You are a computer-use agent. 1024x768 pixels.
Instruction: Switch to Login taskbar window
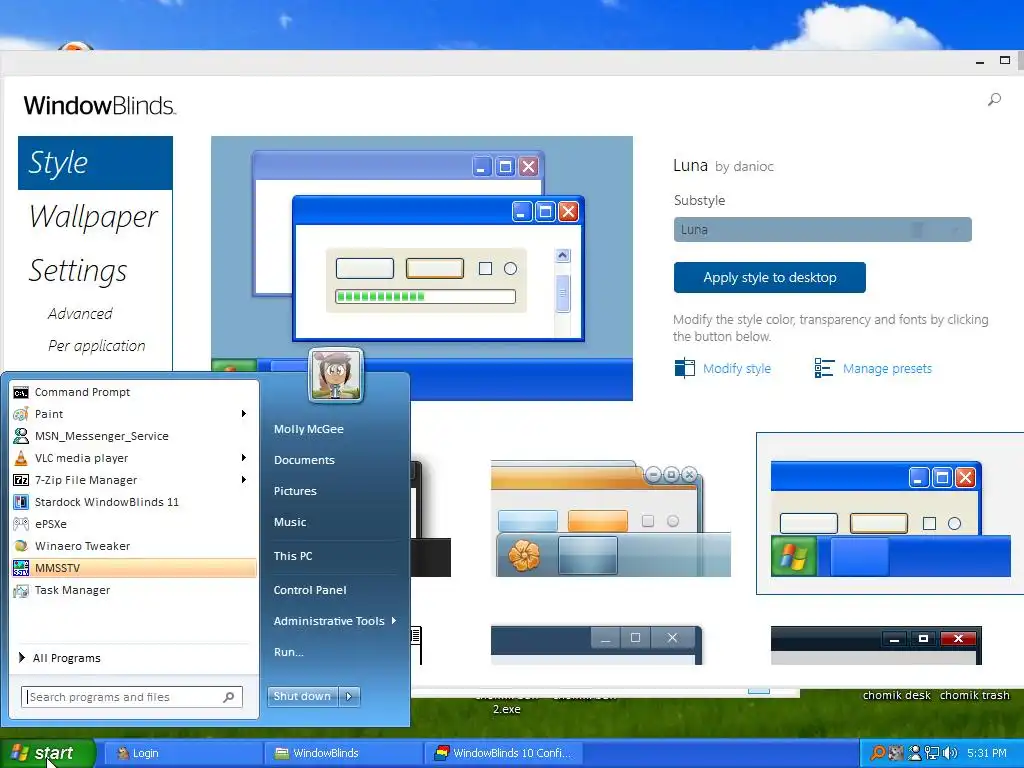pos(183,753)
